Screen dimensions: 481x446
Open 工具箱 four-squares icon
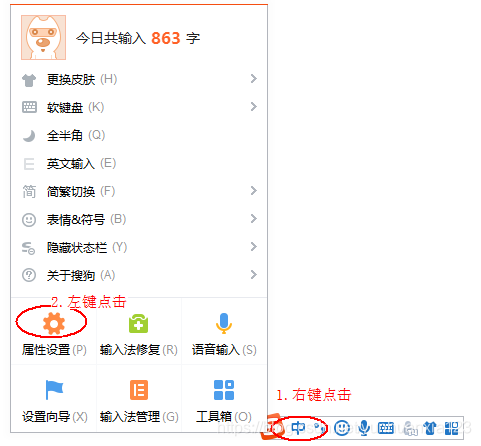pos(224,390)
